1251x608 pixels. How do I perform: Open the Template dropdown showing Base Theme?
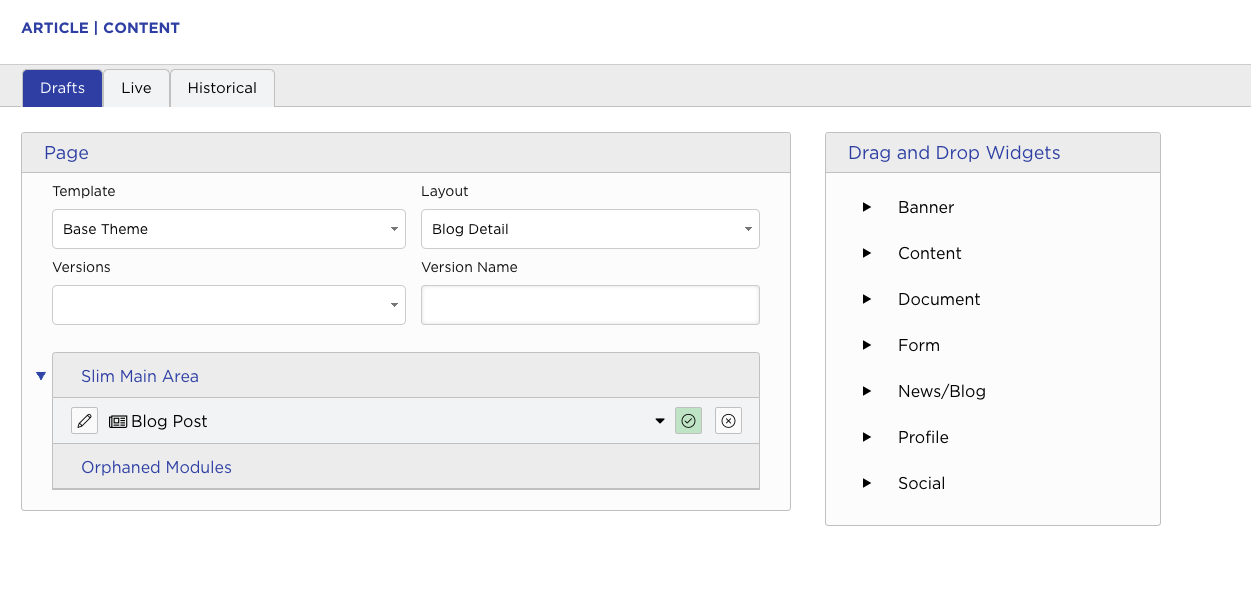point(229,229)
